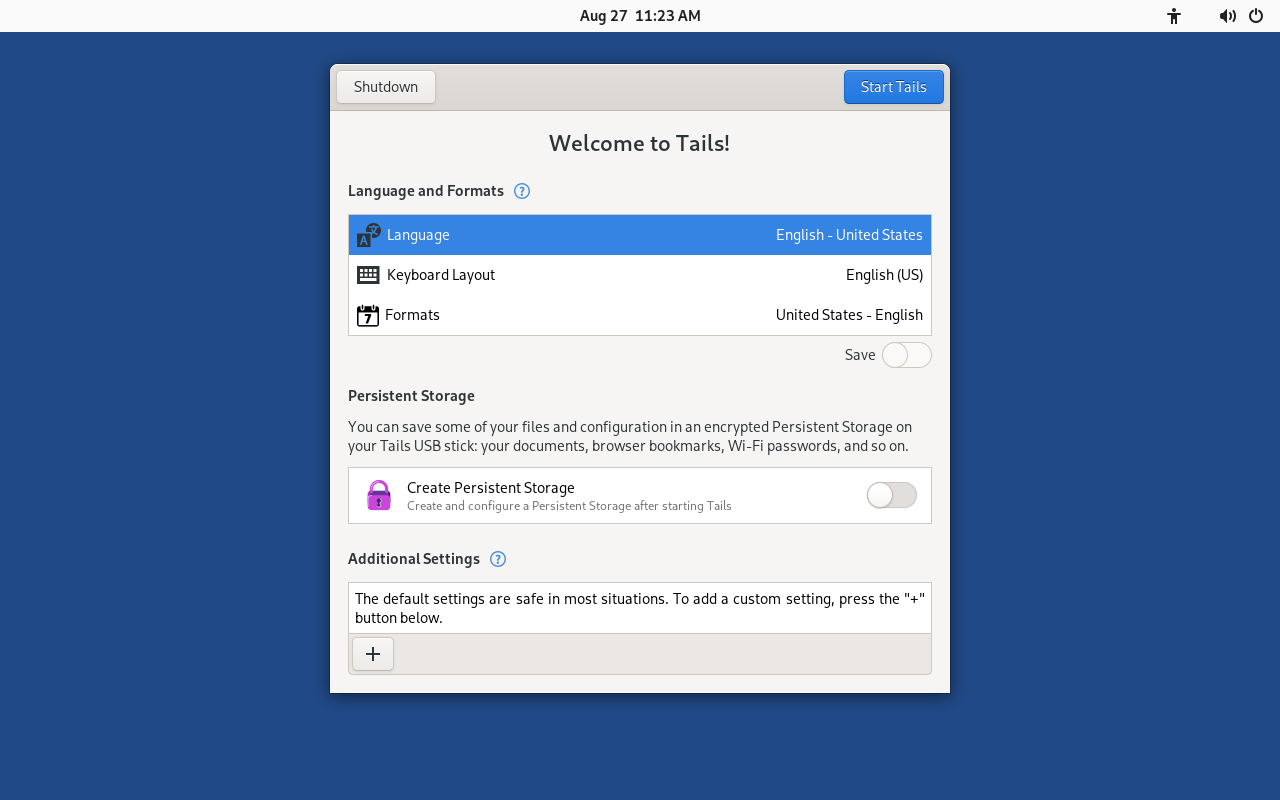Image resolution: width=1280 pixels, height=800 pixels.
Task: Add a custom setting with plus button
Action: pos(373,654)
